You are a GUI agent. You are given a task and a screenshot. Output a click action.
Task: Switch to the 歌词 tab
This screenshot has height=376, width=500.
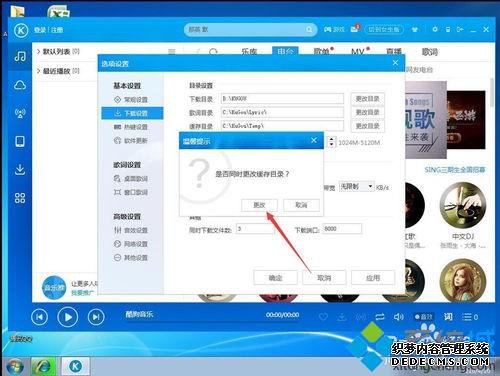pyautogui.click(x=430, y=52)
